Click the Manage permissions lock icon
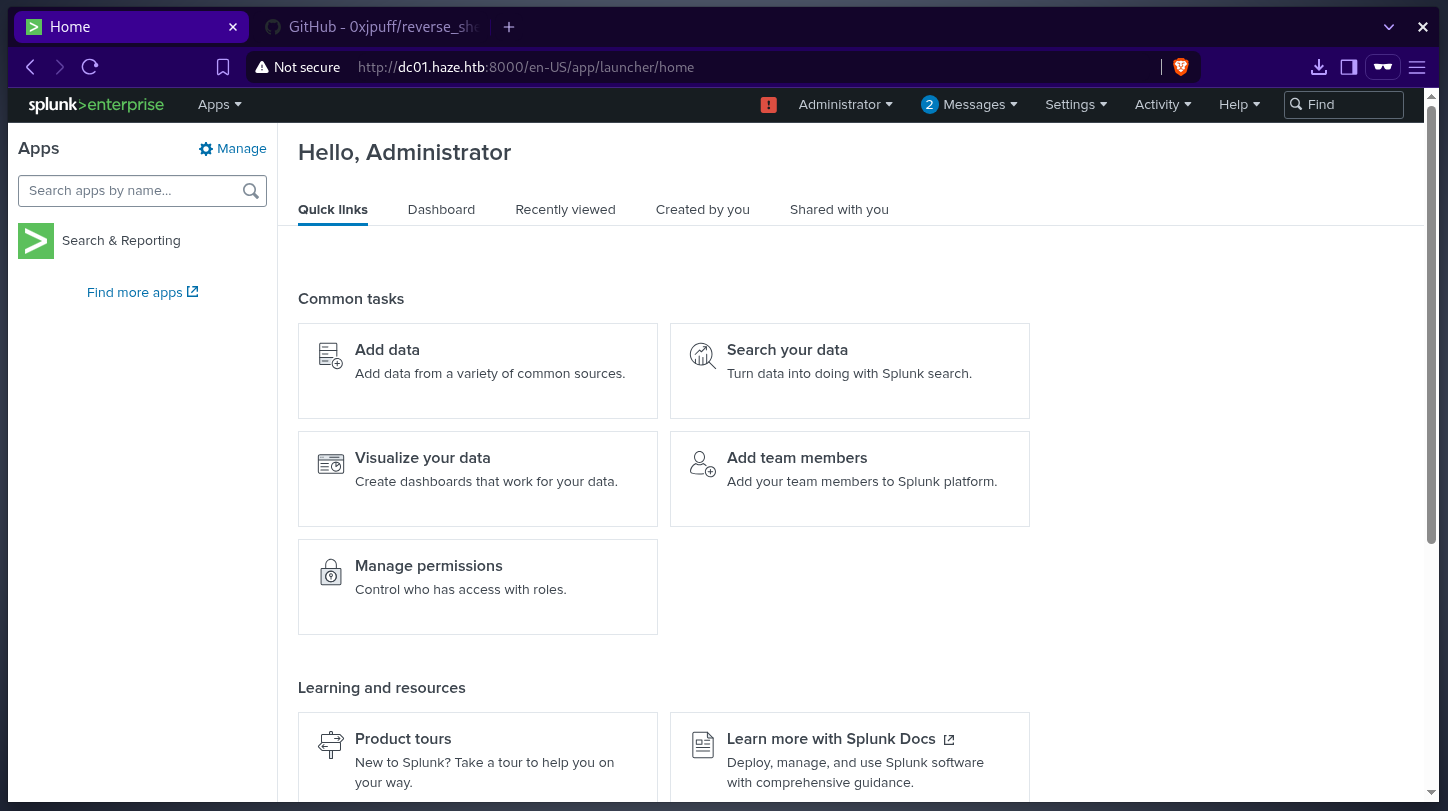 pos(330,572)
